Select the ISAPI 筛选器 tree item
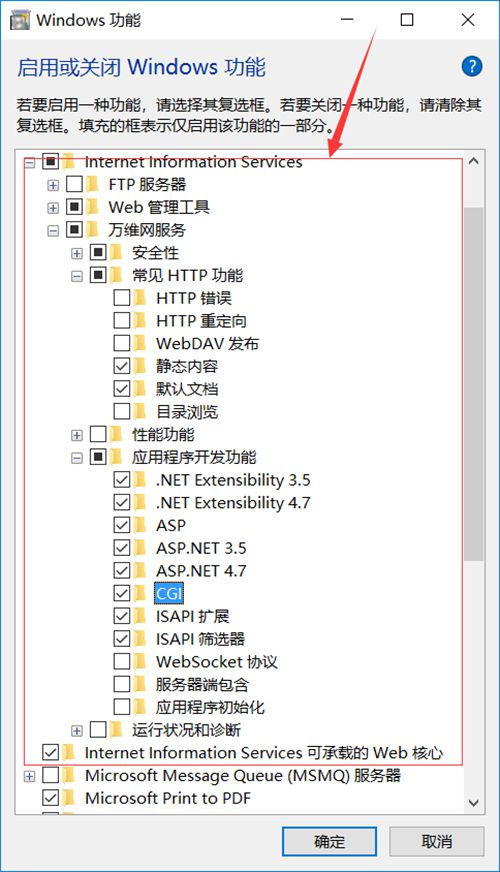 pyautogui.click(x=200, y=639)
